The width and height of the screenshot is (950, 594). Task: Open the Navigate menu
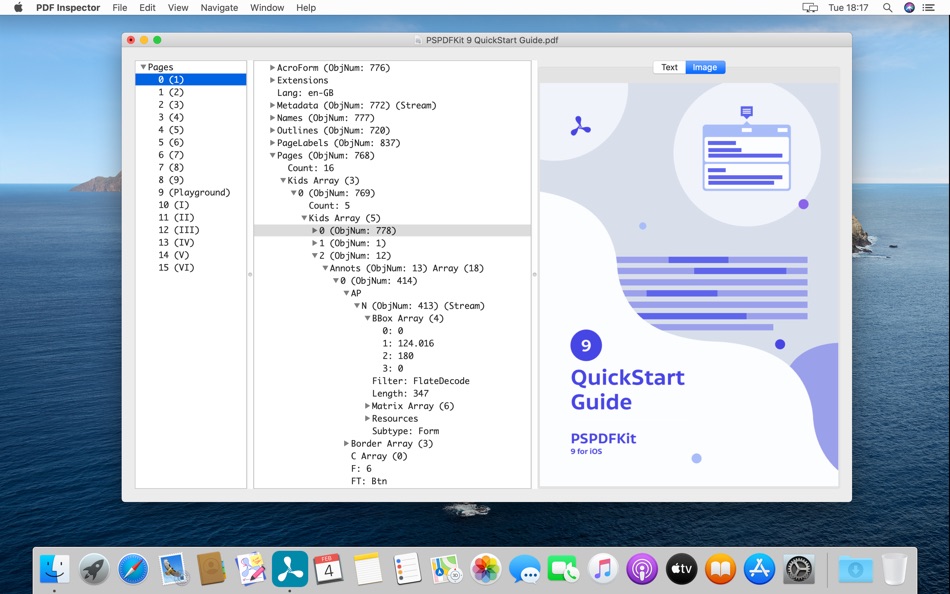(219, 8)
